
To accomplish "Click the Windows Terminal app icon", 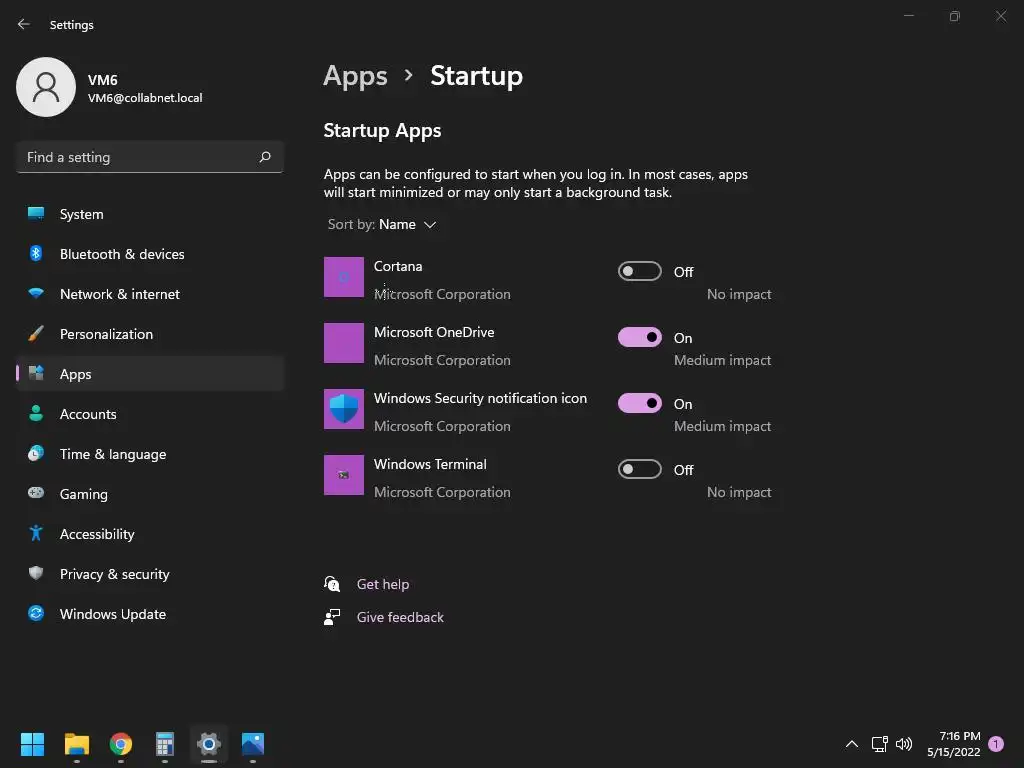I will (x=344, y=475).
